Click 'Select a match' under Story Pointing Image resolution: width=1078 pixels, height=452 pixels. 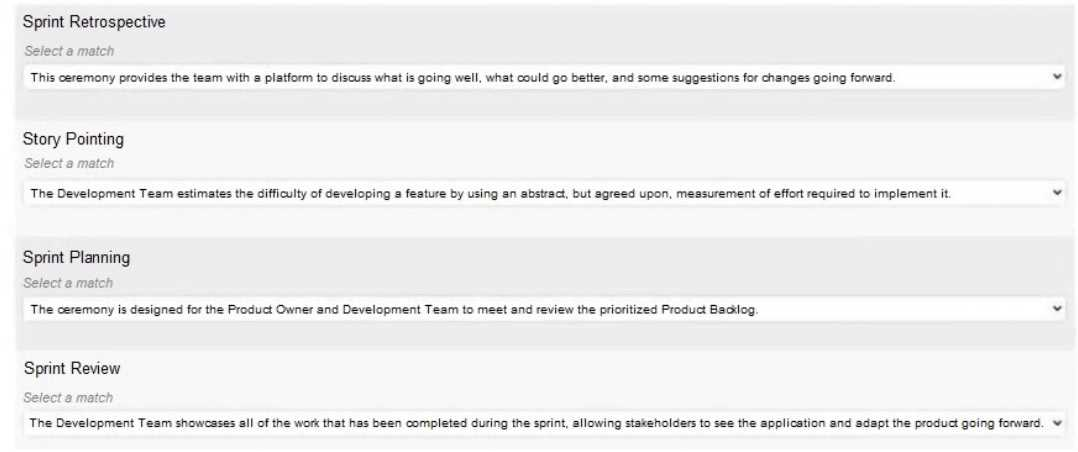click(69, 163)
